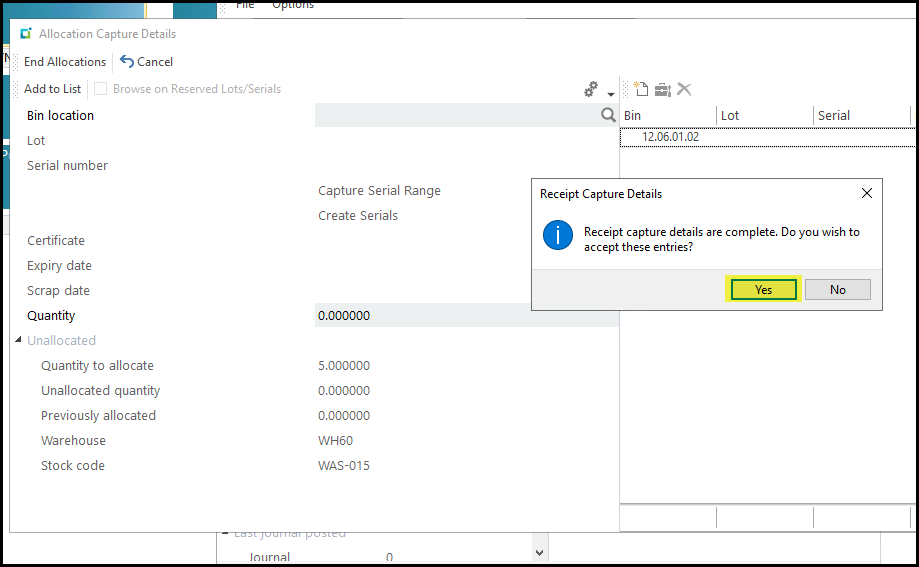Enable Browse on Reserved Lots/Serials checkbox
The width and height of the screenshot is (919, 567).
click(101, 89)
